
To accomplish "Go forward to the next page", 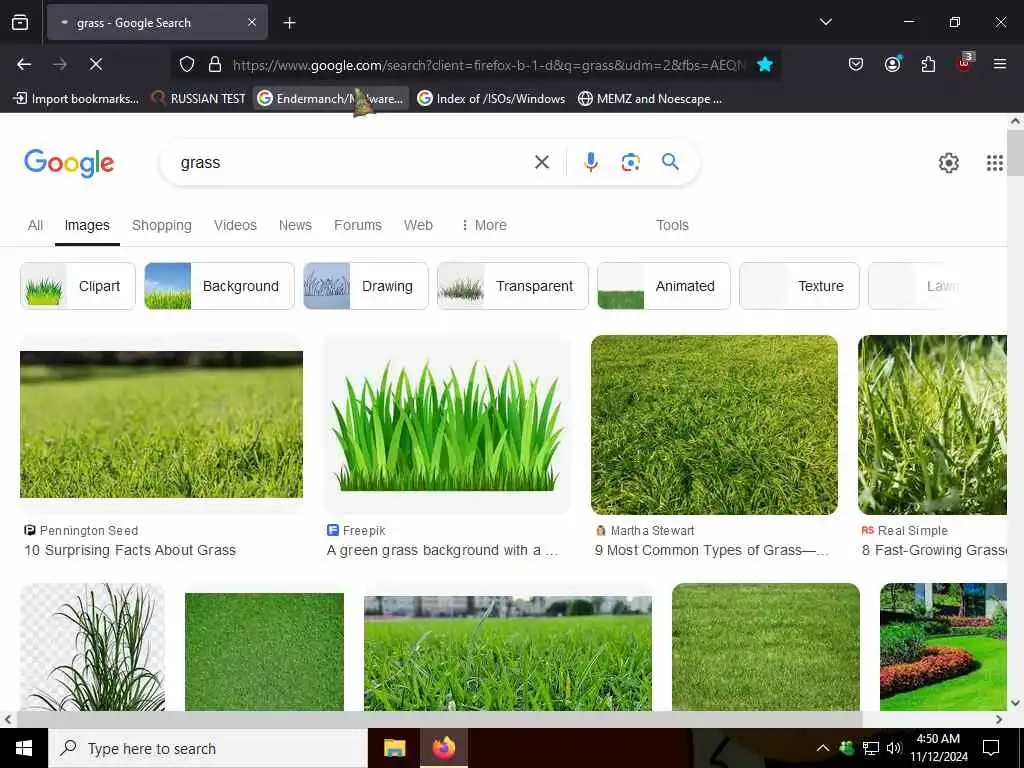I will coord(60,64).
